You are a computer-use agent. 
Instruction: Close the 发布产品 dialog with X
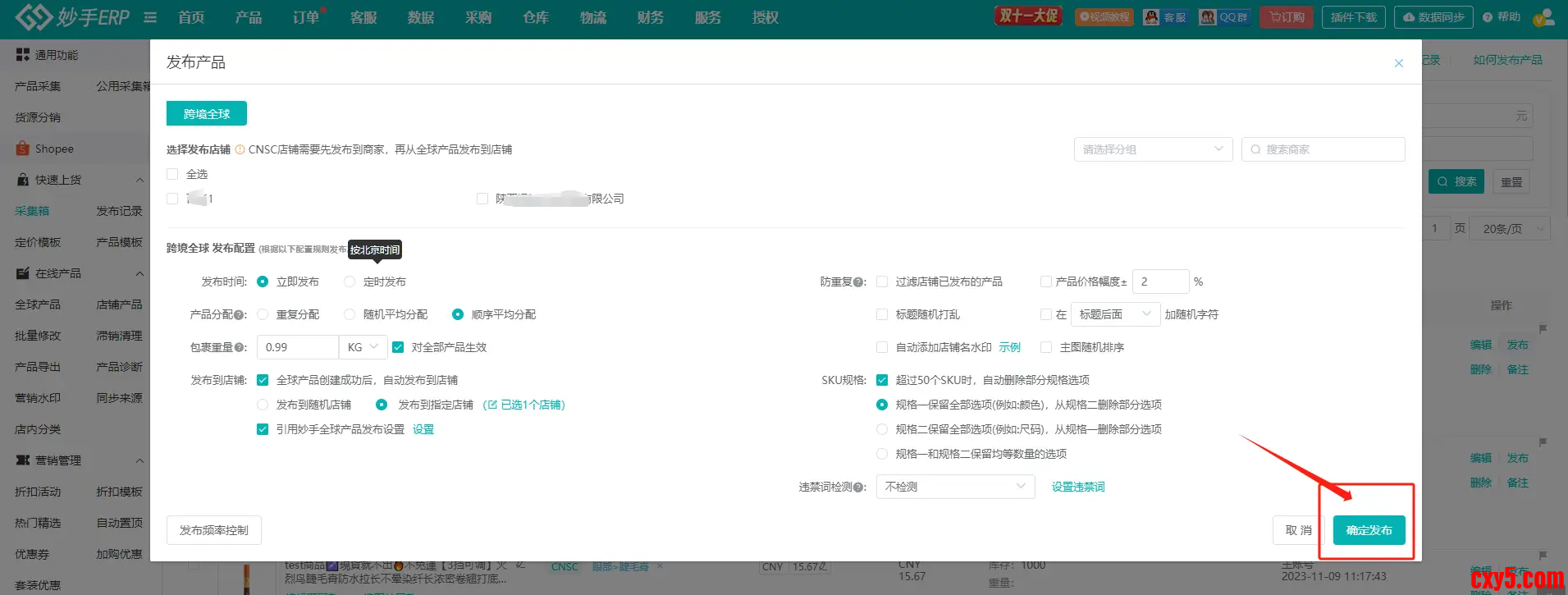[x=1398, y=63]
